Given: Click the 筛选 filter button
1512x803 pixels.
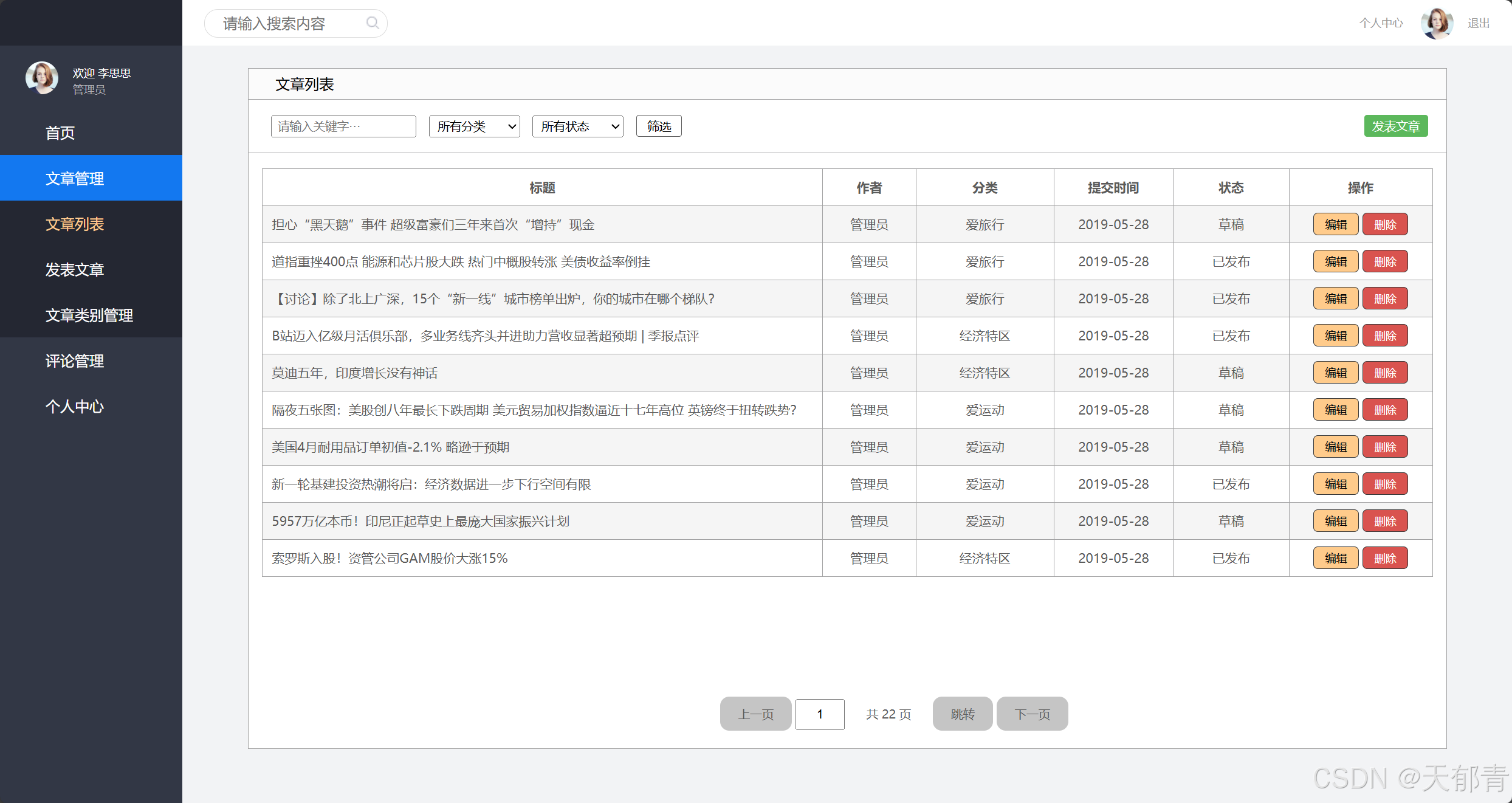Looking at the screenshot, I should [x=659, y=126].
